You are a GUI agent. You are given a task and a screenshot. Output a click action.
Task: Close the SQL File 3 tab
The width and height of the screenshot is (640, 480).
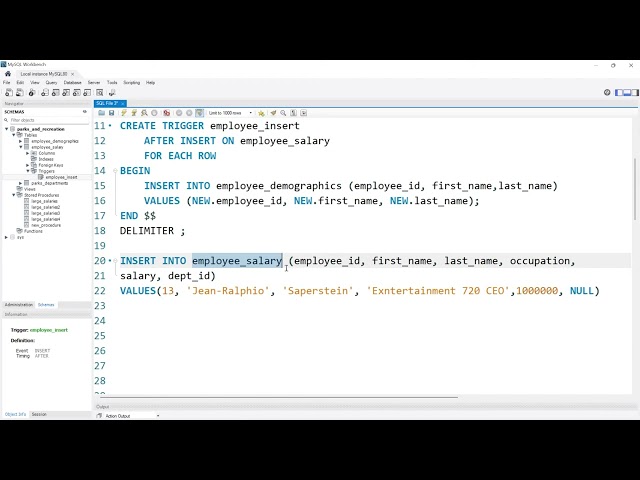[x=122, y=104]
